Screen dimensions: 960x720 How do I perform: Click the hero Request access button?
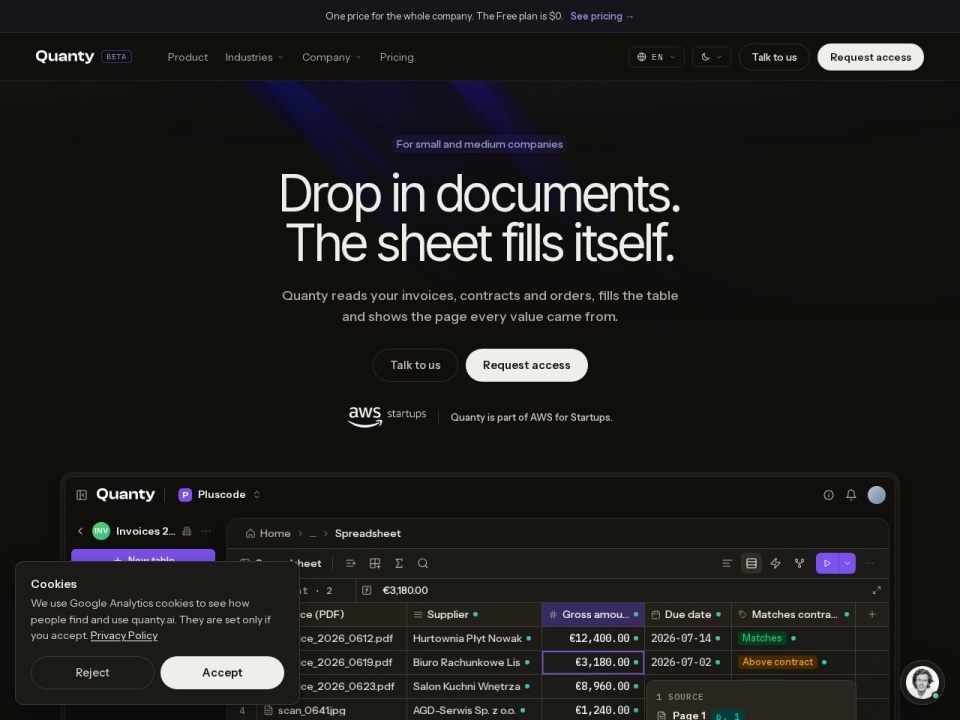click(x=527, y=365)
